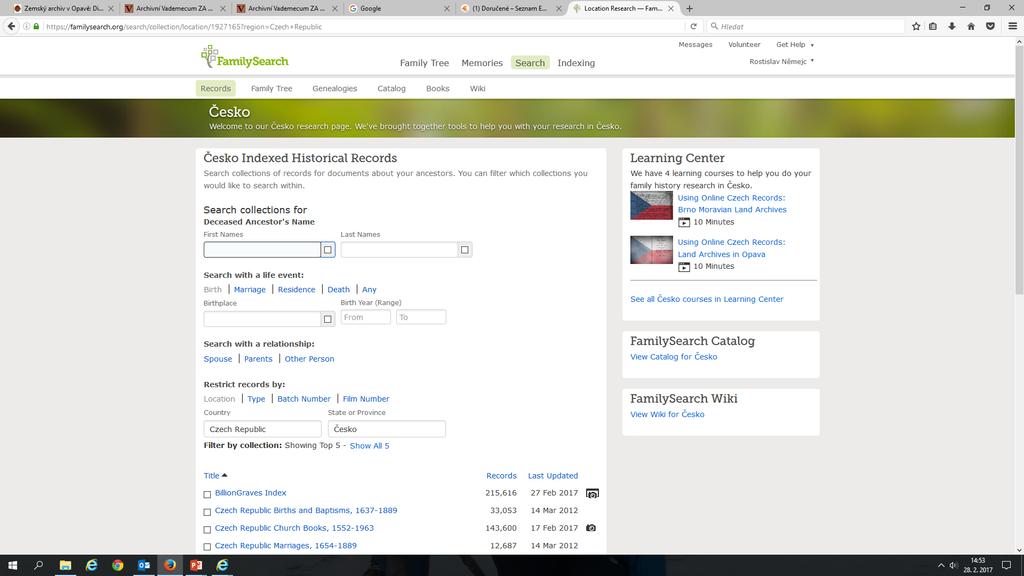Play the Land Archives in Opava video icon

coord(684,266)
